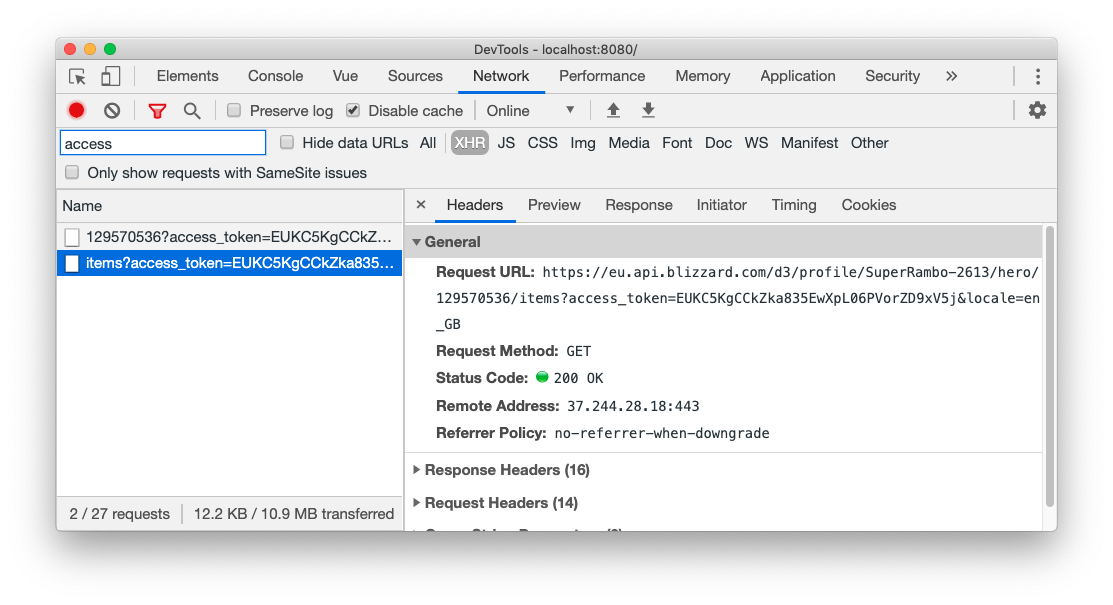Filter requests by Media
Screen dimensions: 1113x605
629,143
